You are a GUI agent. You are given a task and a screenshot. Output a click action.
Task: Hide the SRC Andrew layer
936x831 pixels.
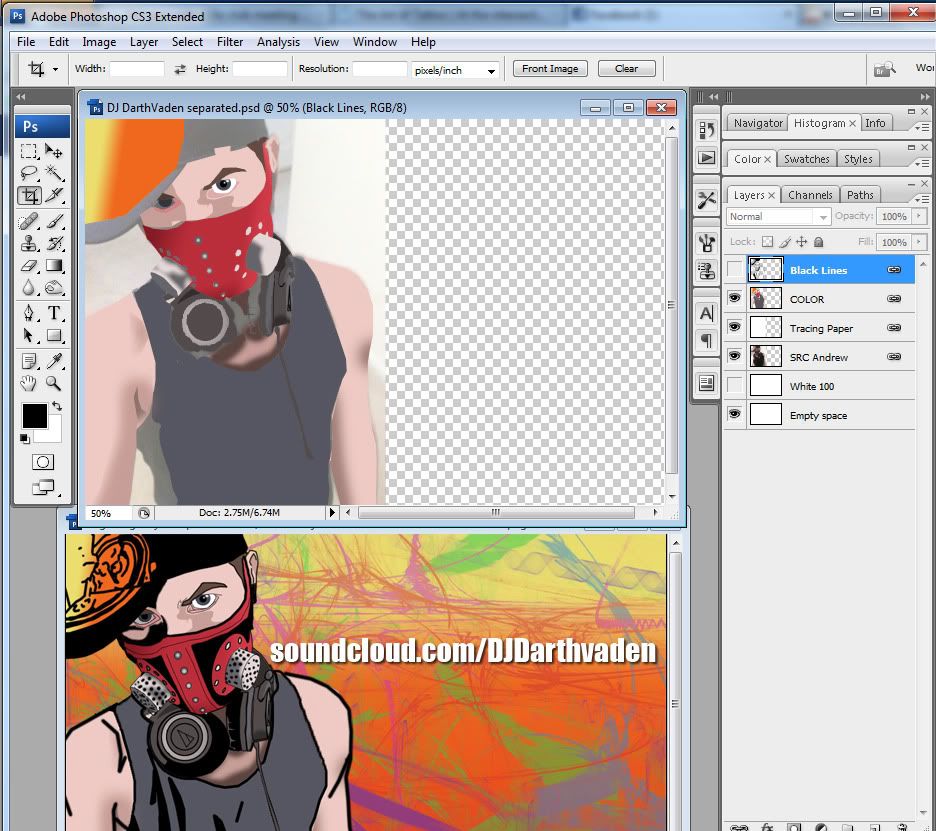point(735,356)
